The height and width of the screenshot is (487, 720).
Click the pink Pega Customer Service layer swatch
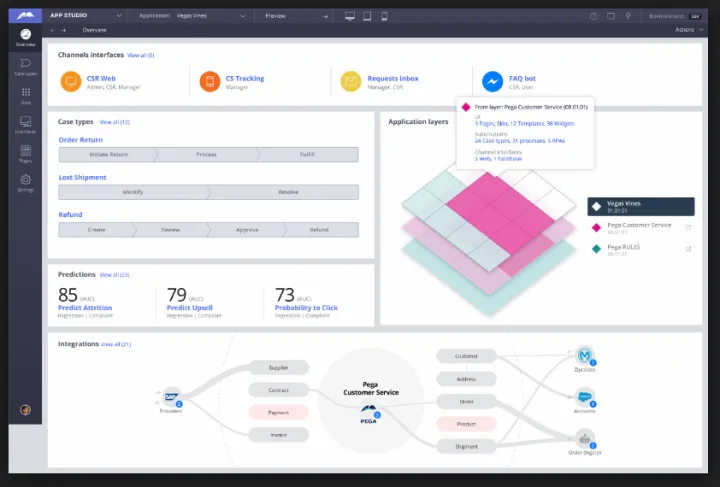pos(597,227)
